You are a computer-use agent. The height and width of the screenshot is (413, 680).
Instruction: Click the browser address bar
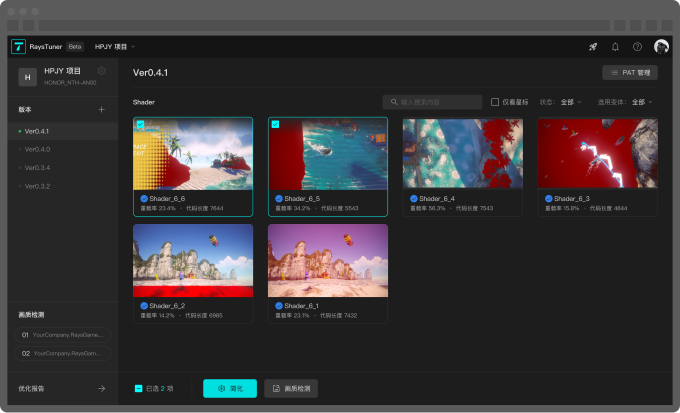click(x=324, y=25)
